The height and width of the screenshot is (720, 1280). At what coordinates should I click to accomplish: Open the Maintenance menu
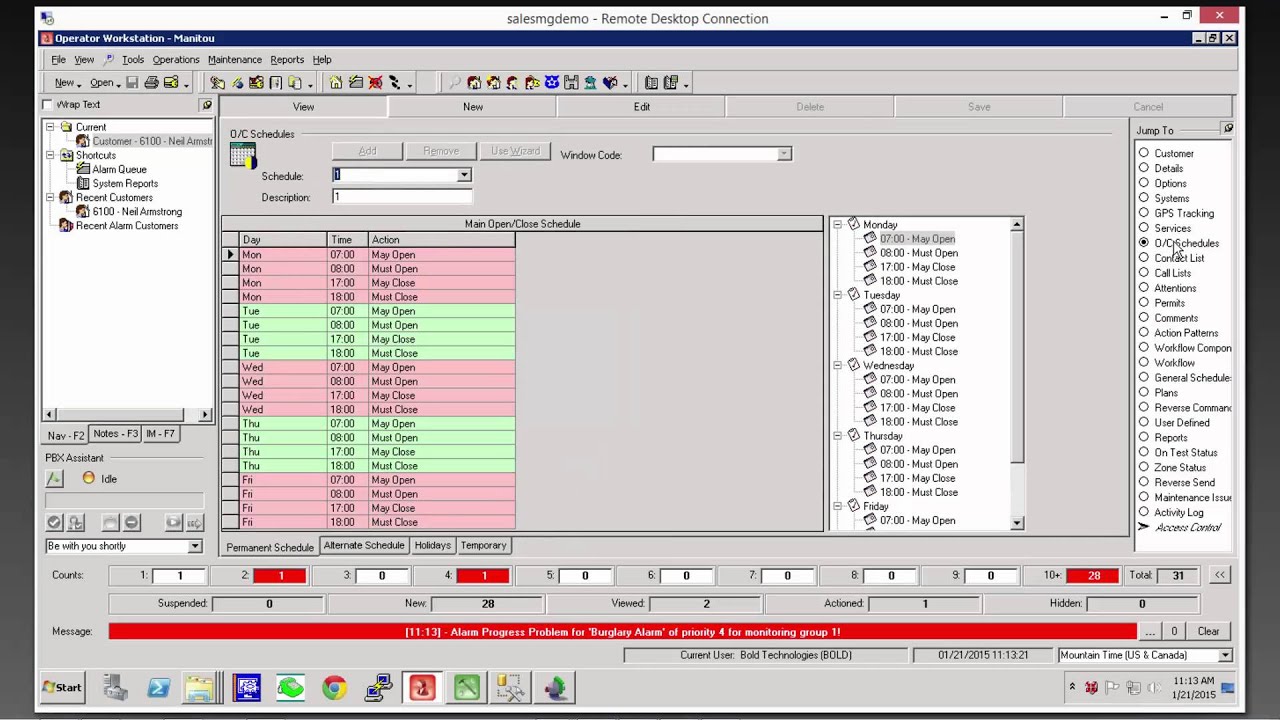pos(234,60)
